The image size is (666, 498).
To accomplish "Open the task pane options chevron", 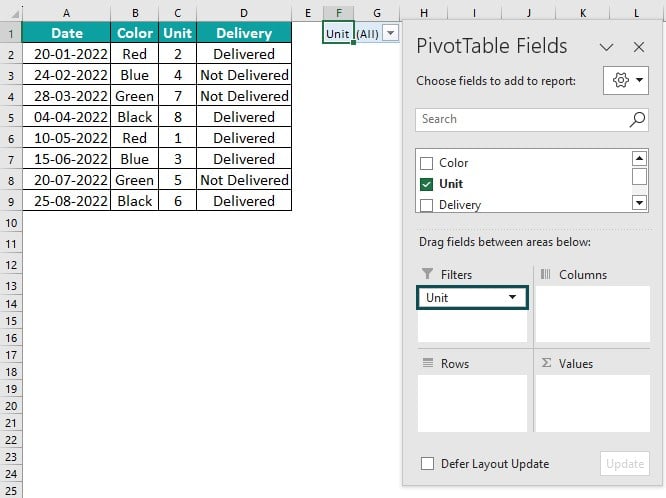I will 606,47.
